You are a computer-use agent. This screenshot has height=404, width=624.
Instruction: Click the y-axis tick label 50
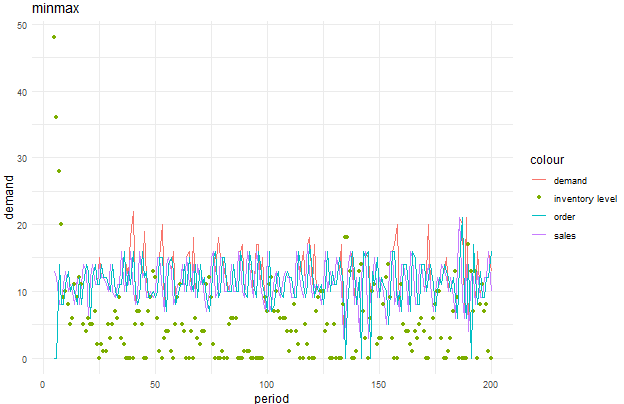pyautogui.click(x=22, y=24)
